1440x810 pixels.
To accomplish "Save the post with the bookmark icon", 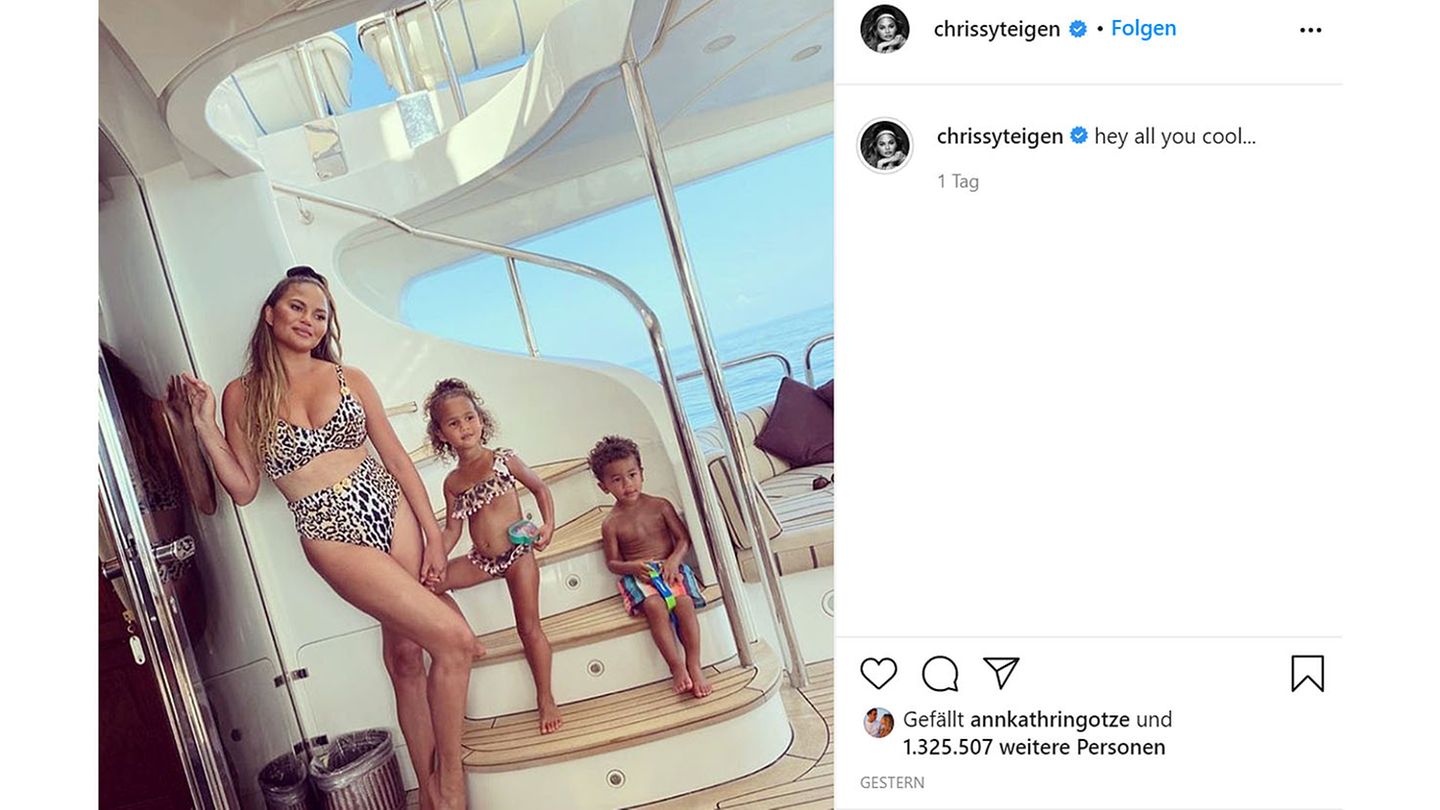I will click(1307, 673).
